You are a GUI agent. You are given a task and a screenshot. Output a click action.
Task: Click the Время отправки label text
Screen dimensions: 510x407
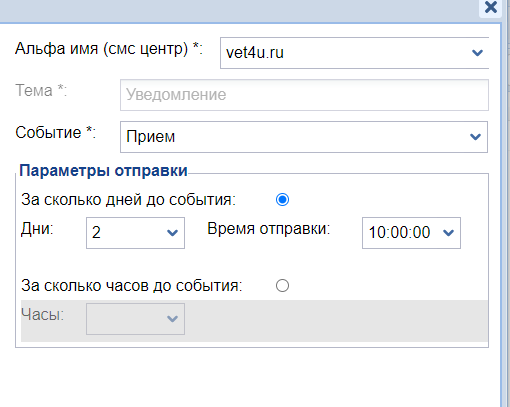click(269, 229)
